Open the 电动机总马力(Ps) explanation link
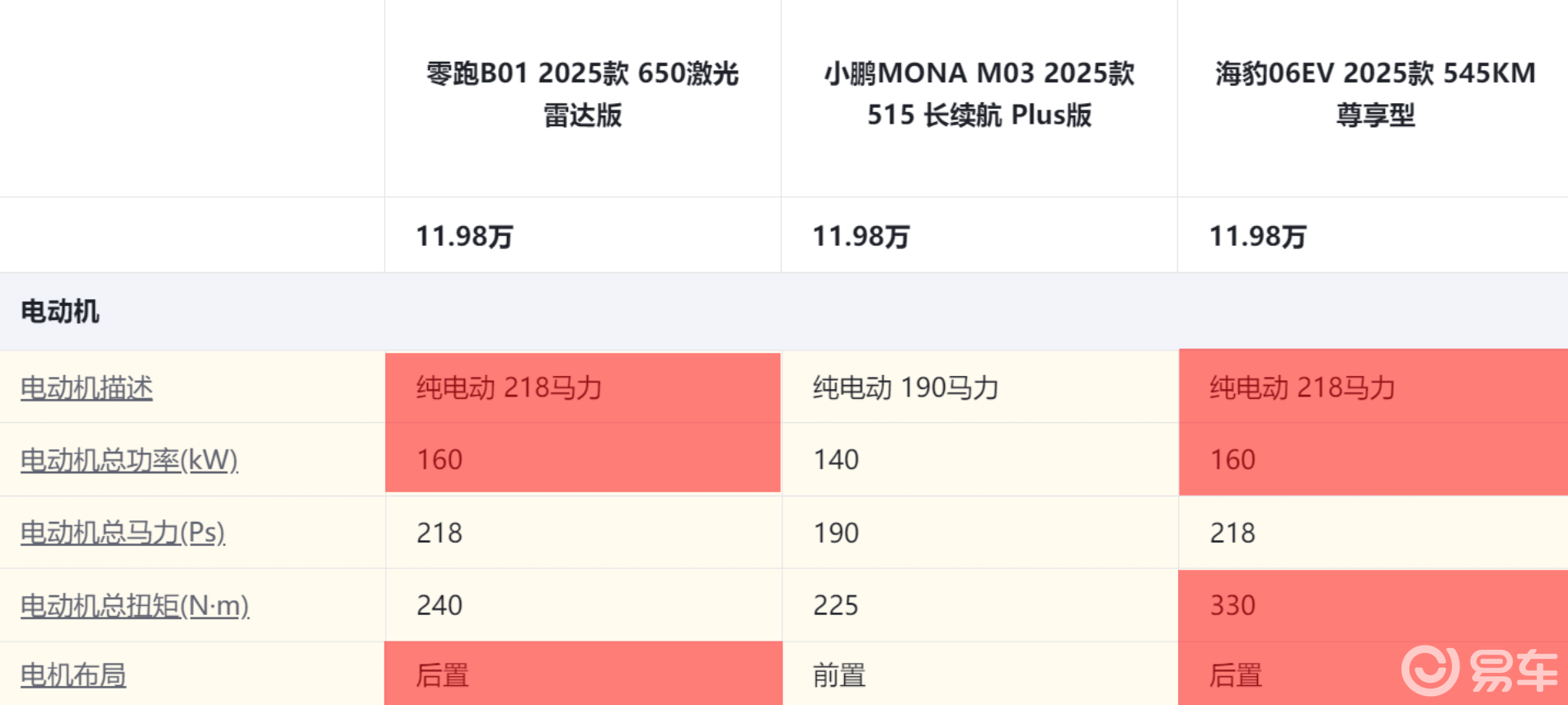1568x705 pixels. (122, 533)
